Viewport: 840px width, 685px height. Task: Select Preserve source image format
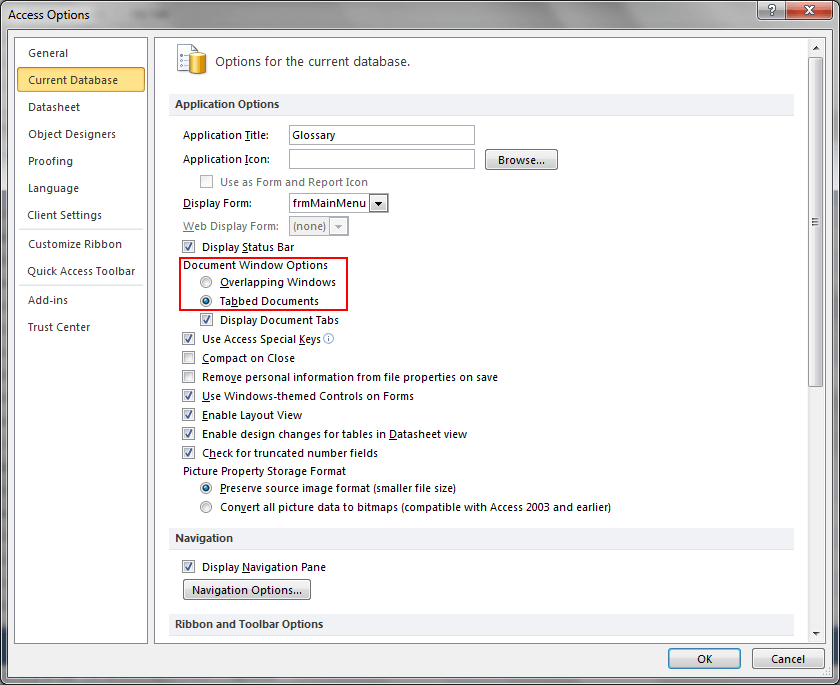pos(206,488)
